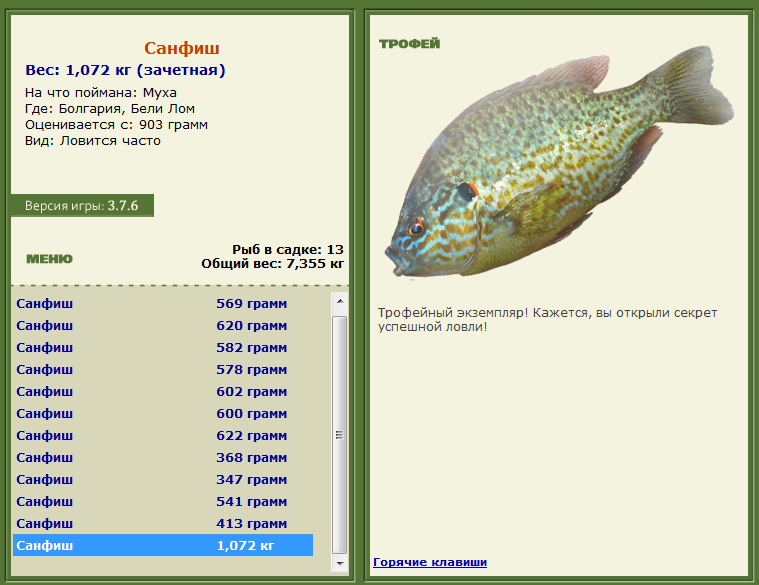Choose the Санфиш 582 грамм row
Image resolution: width=759 pixels, height=585 pixels.
point(162,348)
